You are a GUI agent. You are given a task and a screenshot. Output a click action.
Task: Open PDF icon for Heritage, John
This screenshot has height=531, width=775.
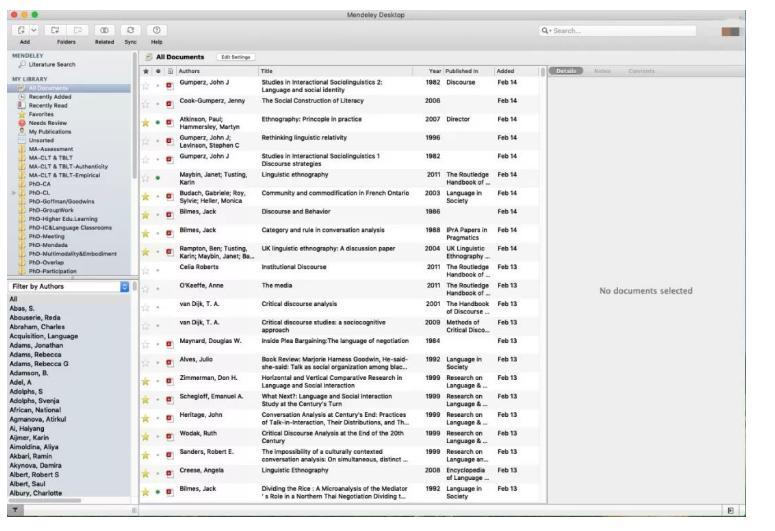pyautogui.click(x=170, y=418)
